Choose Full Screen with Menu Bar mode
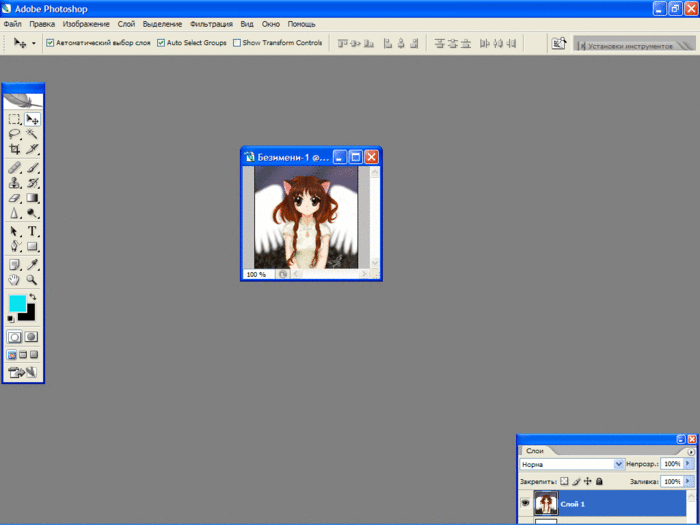700x525 pixels. [x=23, y=355]
